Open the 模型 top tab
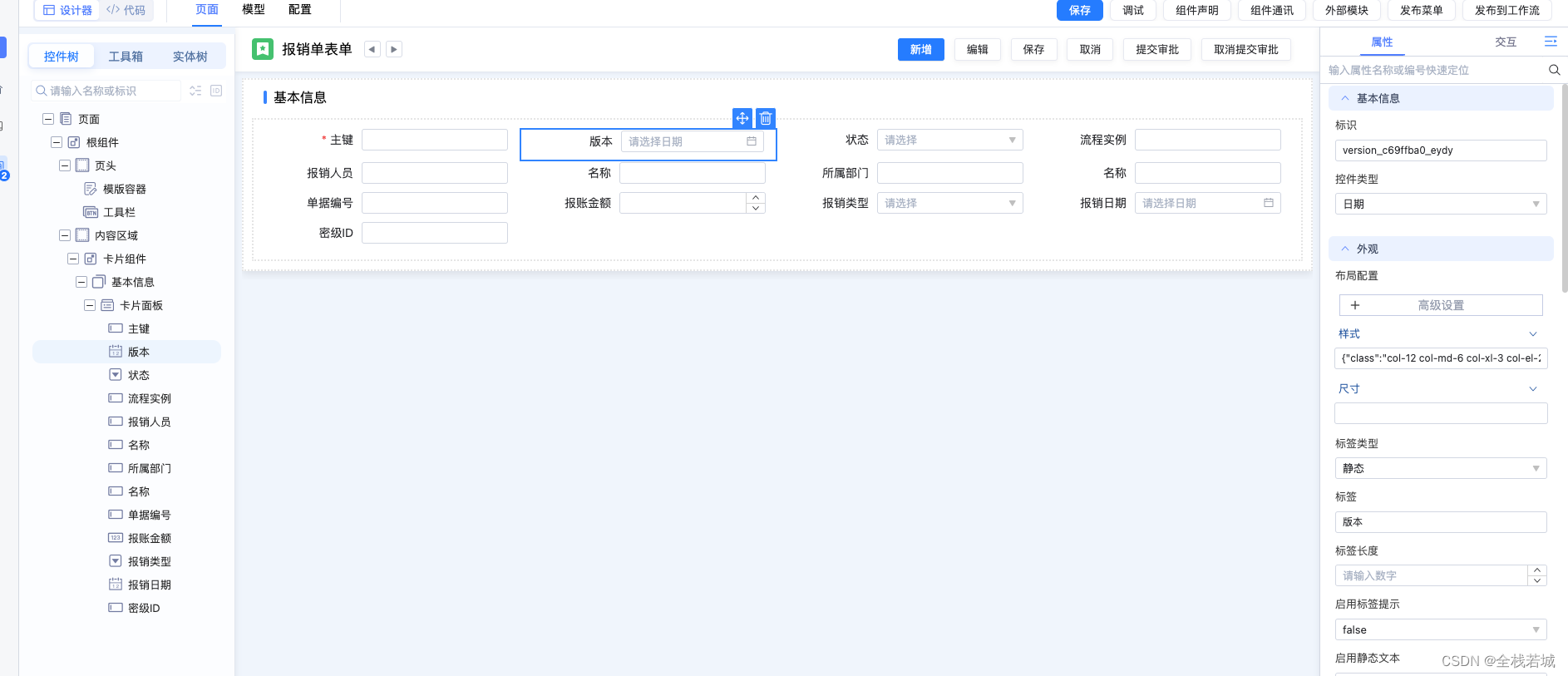This screenshot has width=1568, height=676. tap(254, 10)
